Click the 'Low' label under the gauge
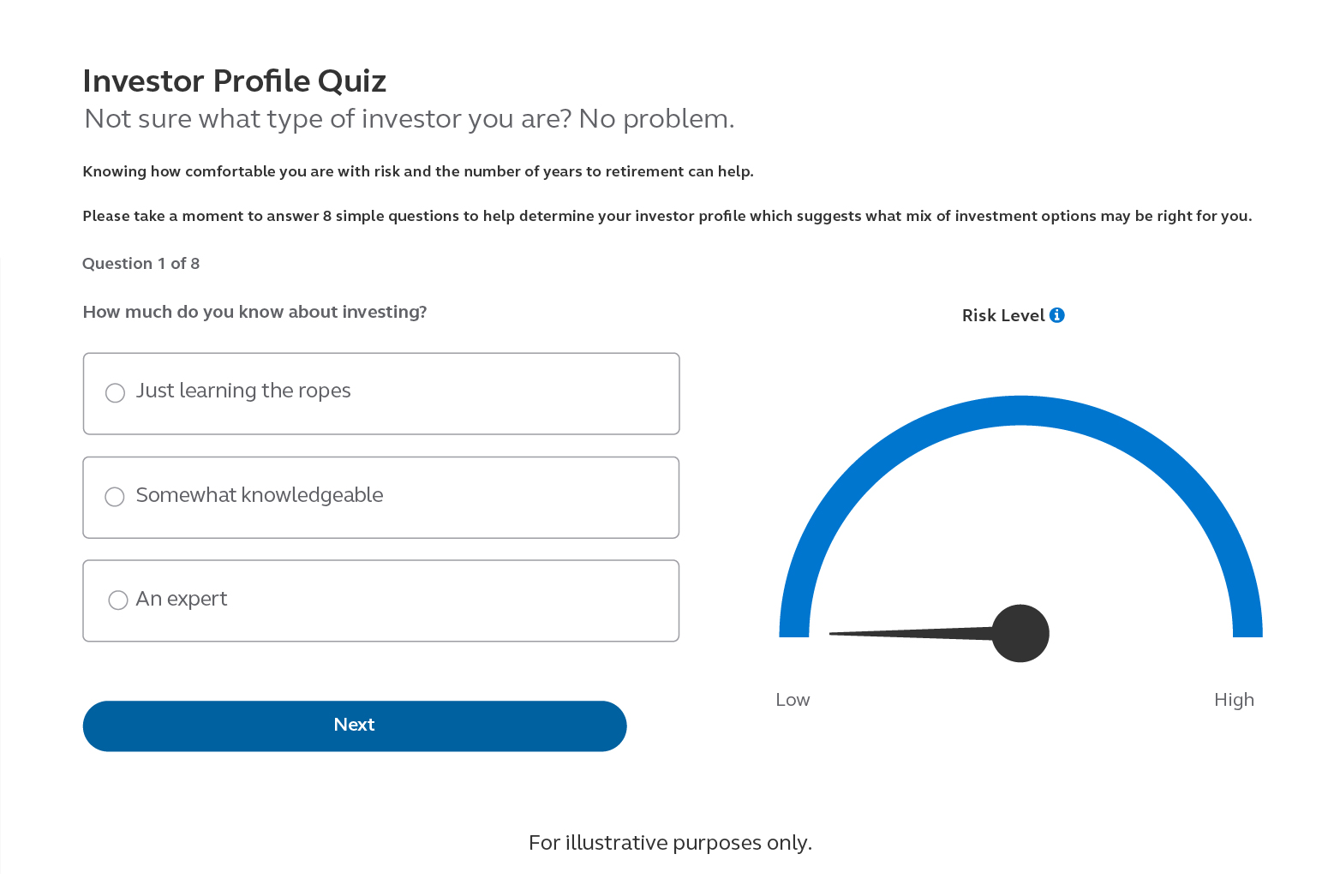The width and height of the screenshot is (1340, 896). click(x=792, y=699)
